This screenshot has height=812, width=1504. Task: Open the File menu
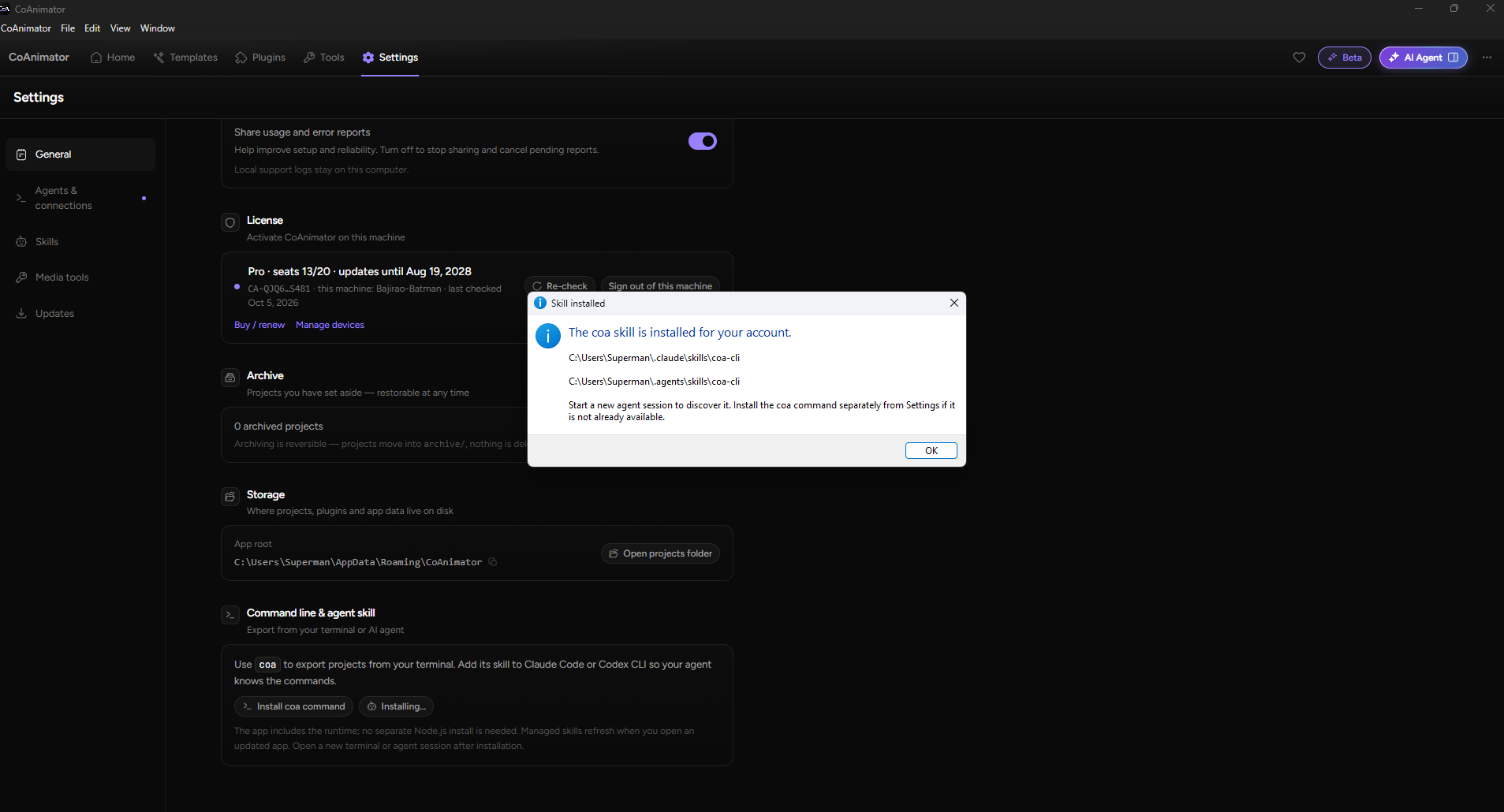(x=68, y=28)
